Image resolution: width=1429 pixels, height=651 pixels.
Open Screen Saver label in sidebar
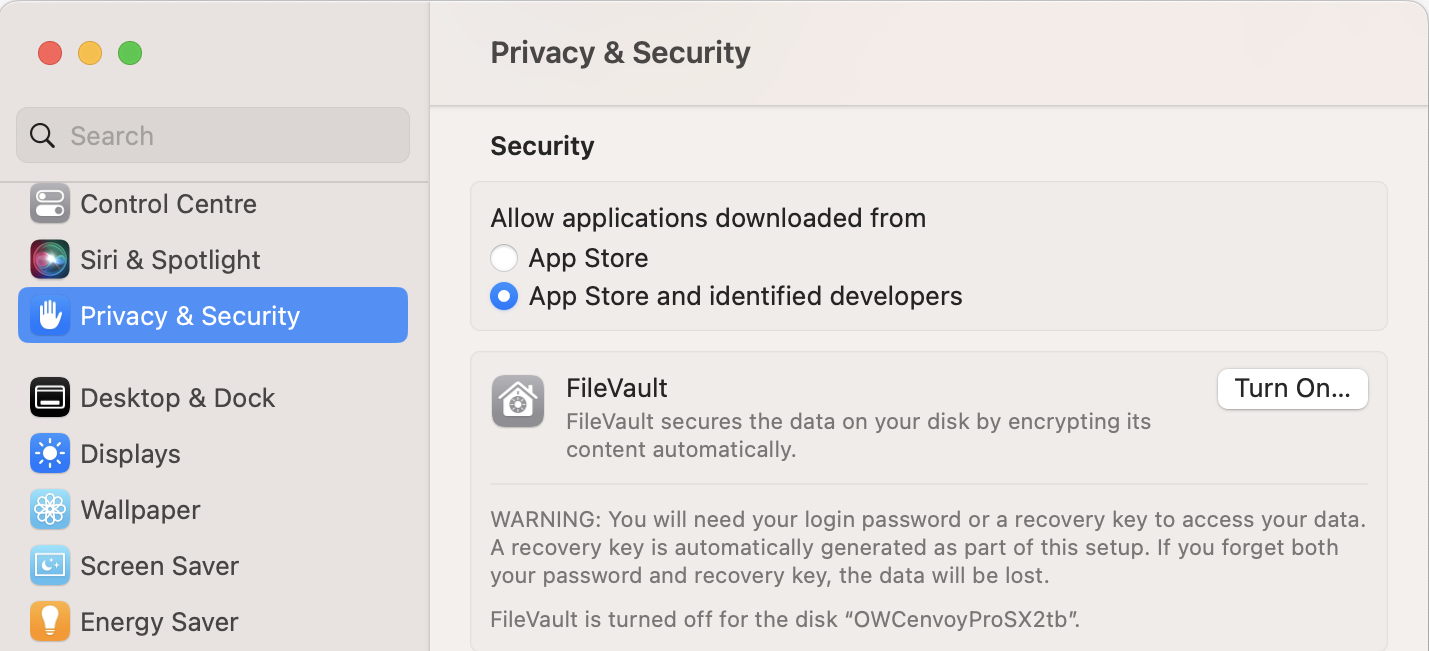tap(160, 566)
